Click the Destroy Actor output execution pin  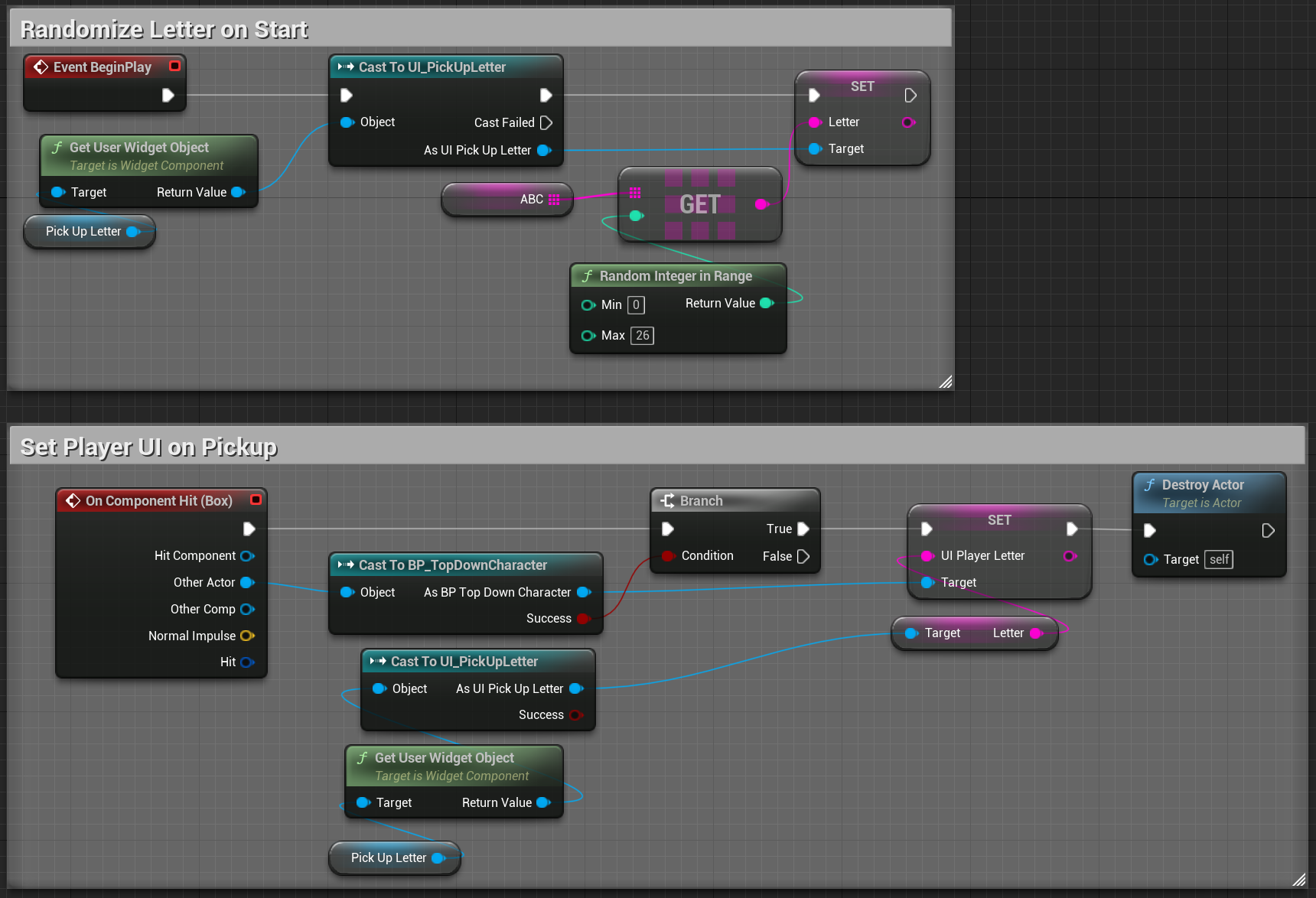pyautogui.click(x=1268, y=530)
